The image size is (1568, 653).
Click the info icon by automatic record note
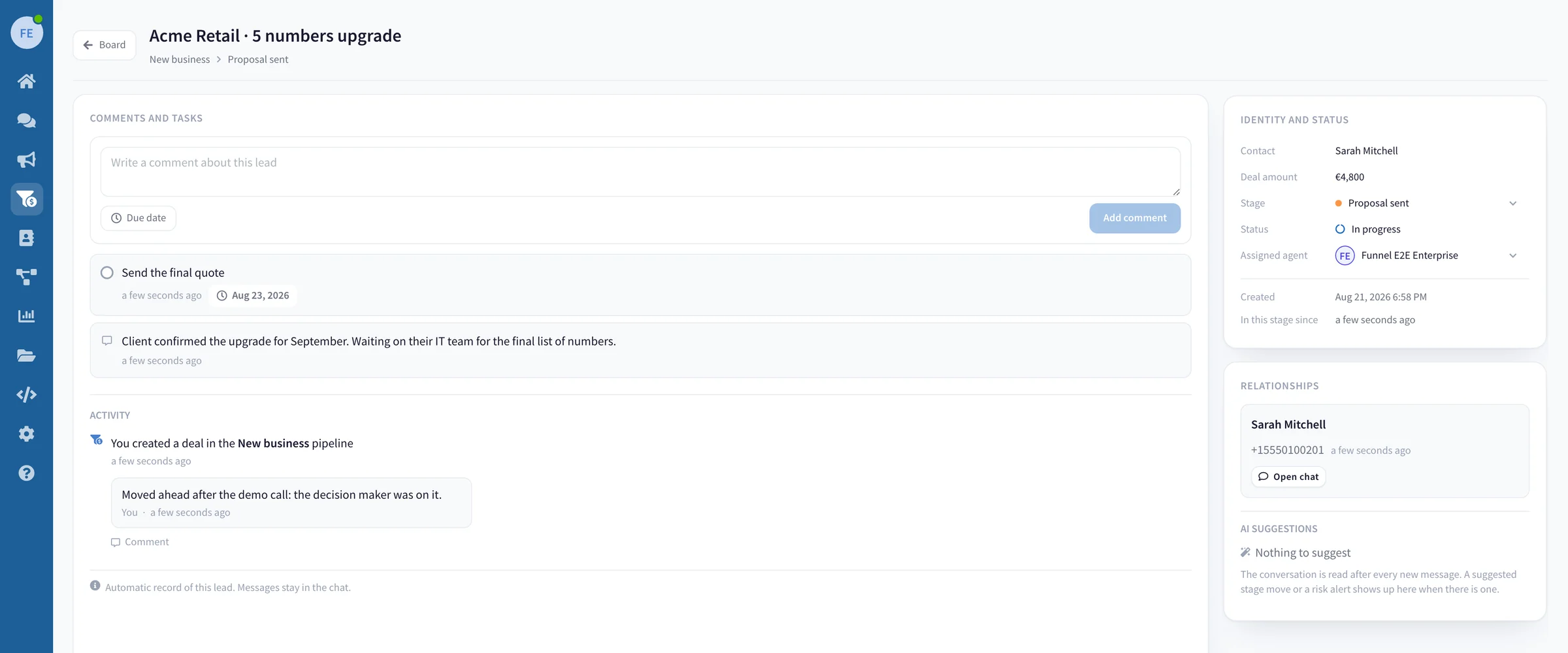(95, 586)
